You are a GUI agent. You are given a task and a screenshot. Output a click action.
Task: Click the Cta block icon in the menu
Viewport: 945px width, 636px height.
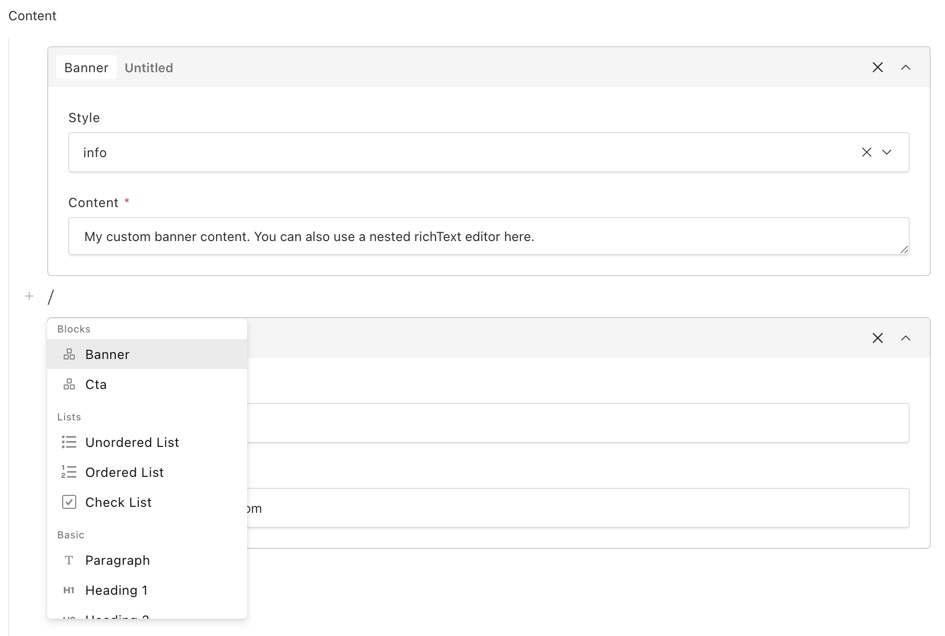pyautogui.click(x=69, y=385)
